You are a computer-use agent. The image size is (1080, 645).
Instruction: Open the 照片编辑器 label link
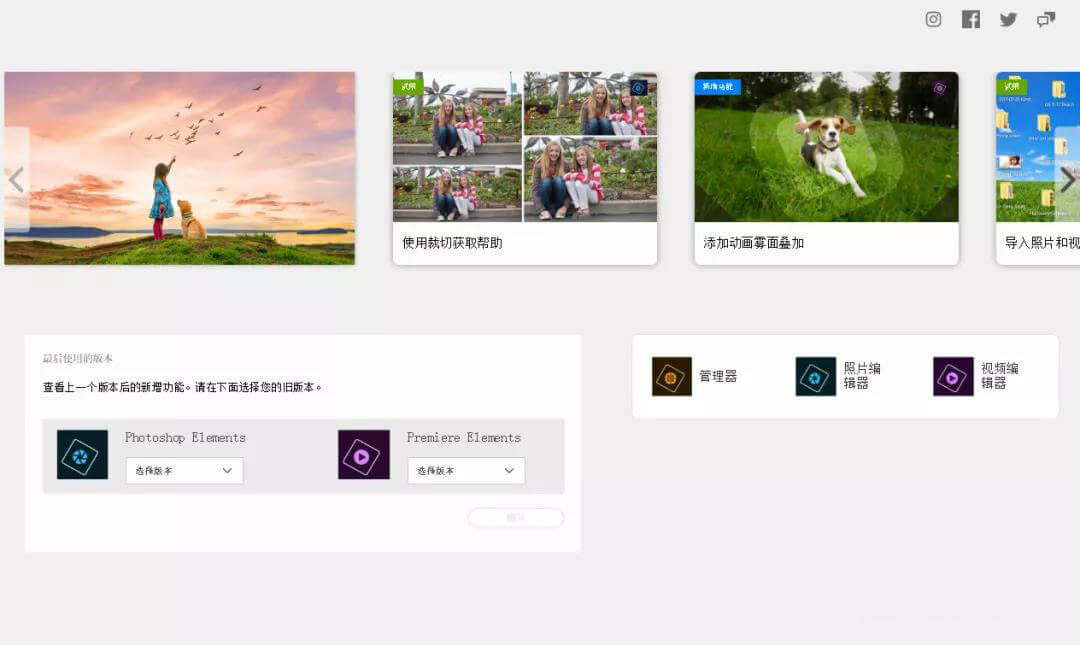pyautogui.click(x=862, y=376)
